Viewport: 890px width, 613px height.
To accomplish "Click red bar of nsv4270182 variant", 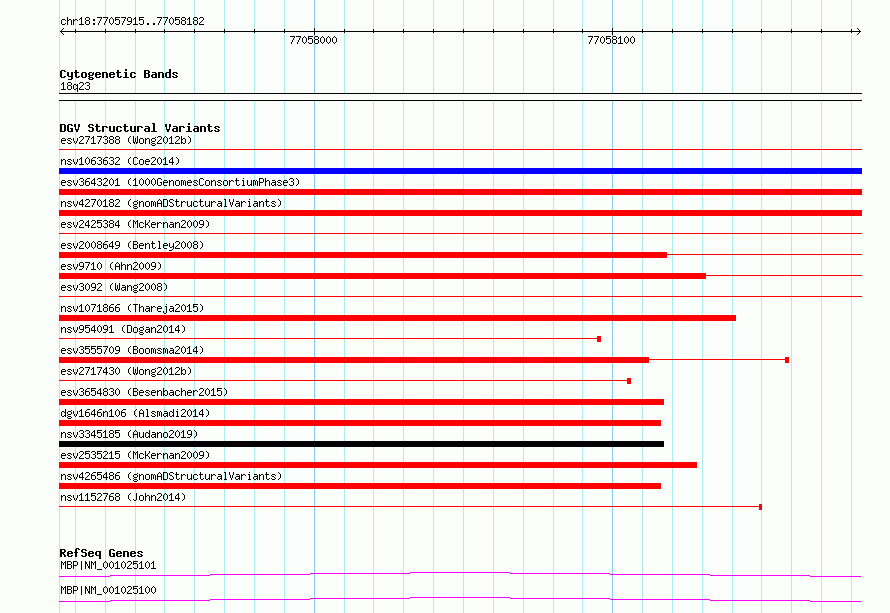I will [x=460, y=213].
